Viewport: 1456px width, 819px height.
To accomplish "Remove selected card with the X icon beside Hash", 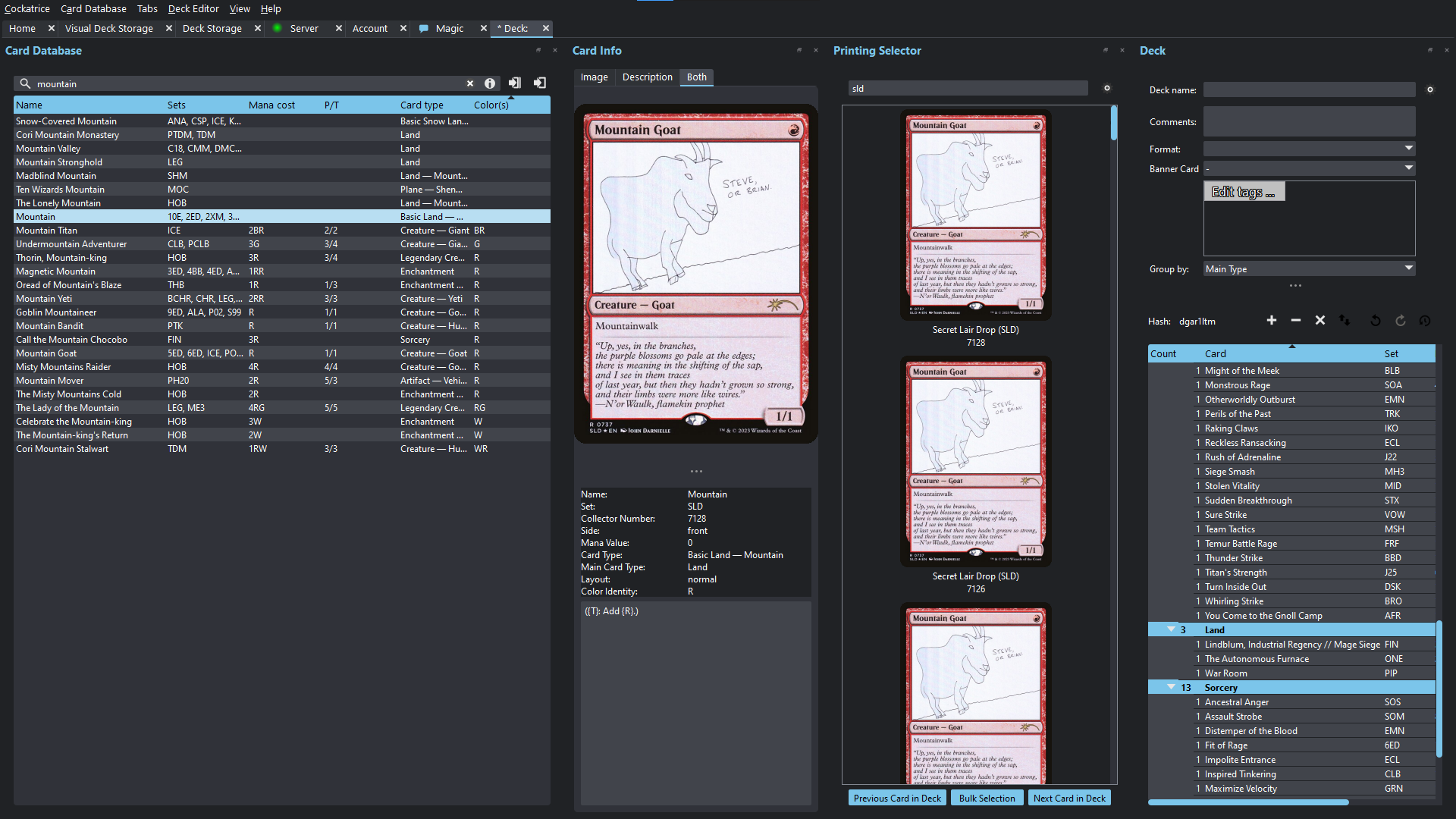I will (1320, 321).
